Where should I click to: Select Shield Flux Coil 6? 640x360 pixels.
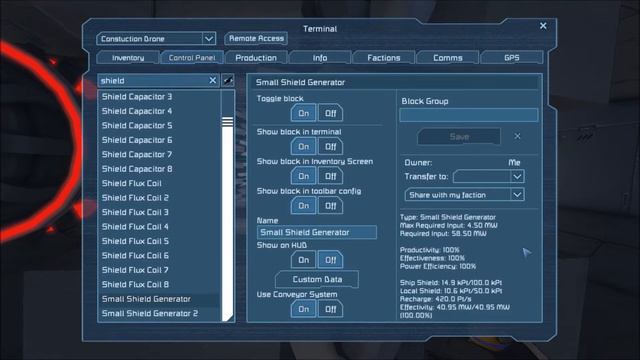pos(159,256)
